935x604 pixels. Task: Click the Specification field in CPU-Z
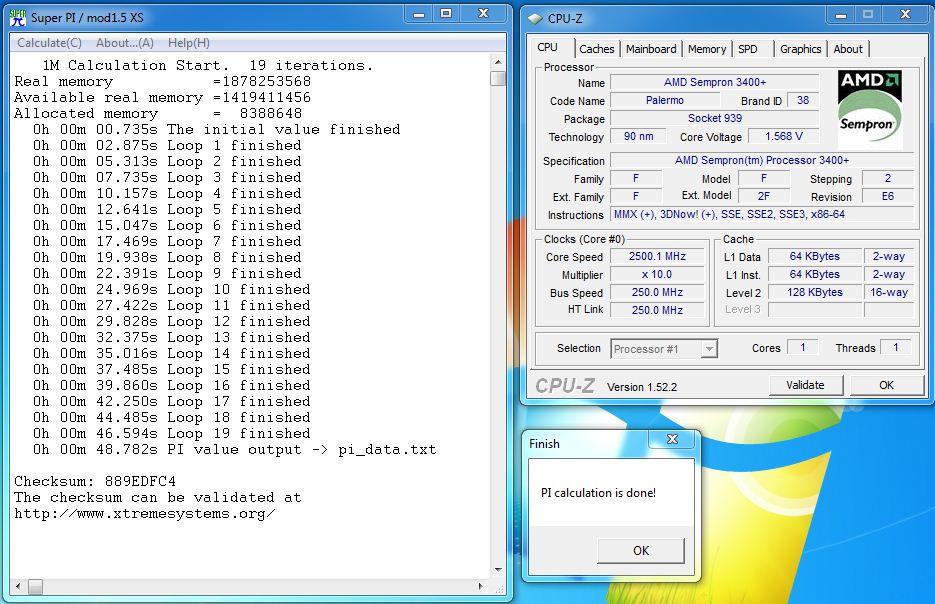[762, 160]
